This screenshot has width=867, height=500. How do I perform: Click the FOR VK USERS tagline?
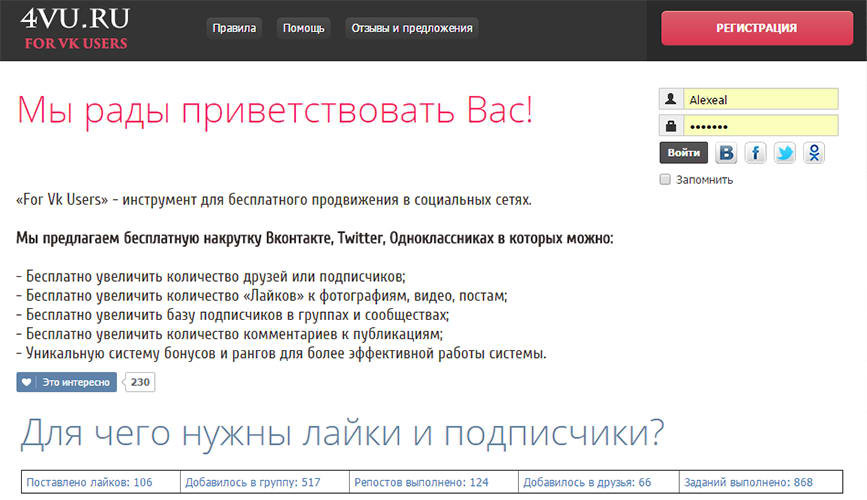tap(76, 43)
